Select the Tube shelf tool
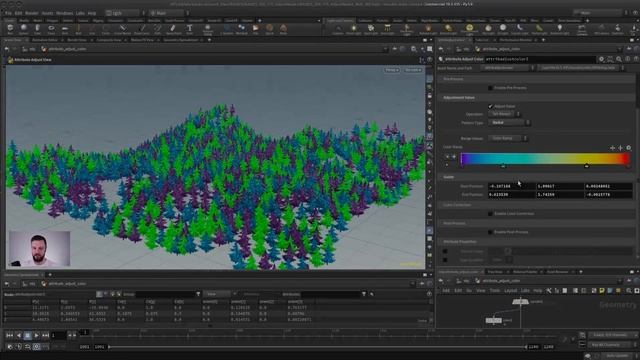The image size is (640, 360). click(x=37, y=29)
